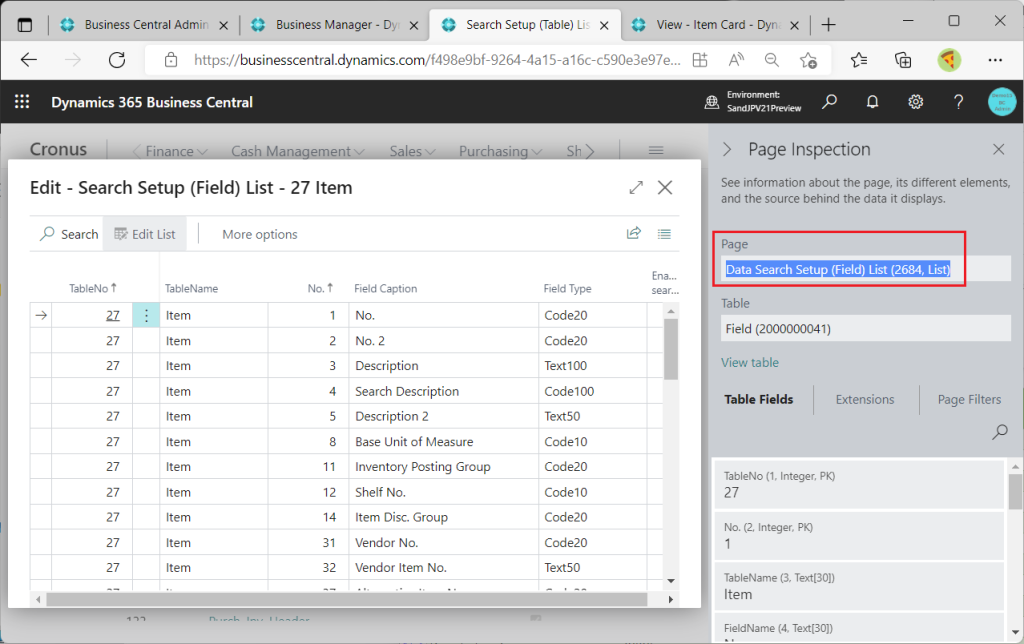Viewport: 1024px width, 644px height.
Task: Open More options
Action: click(260, 234)
